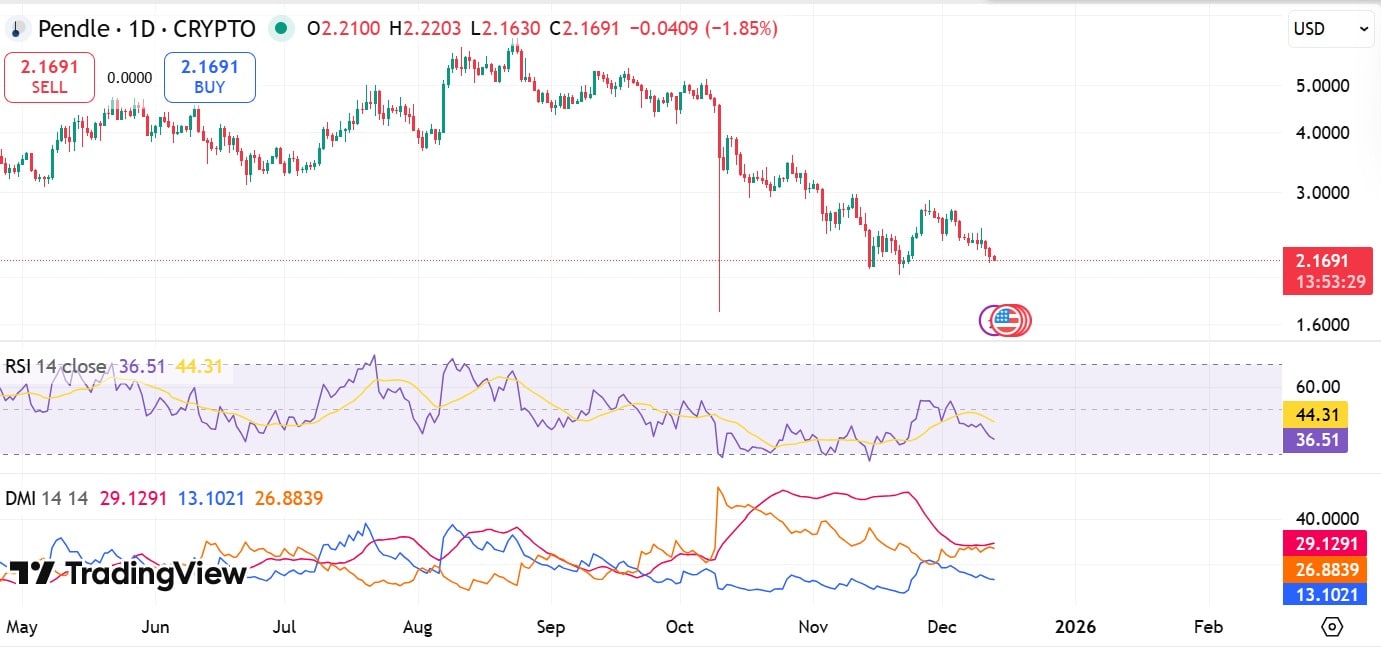Click the green market status dot
This screenshot has height=653, width=1381.
pyautogui.click(x=282, y=29)
